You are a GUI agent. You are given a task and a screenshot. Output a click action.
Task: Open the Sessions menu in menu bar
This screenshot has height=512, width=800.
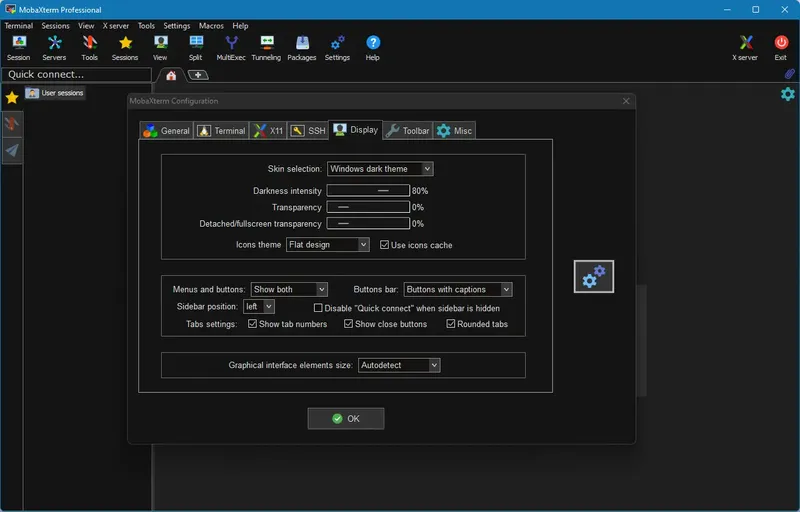pyautogui.click(x=56, y=25)
